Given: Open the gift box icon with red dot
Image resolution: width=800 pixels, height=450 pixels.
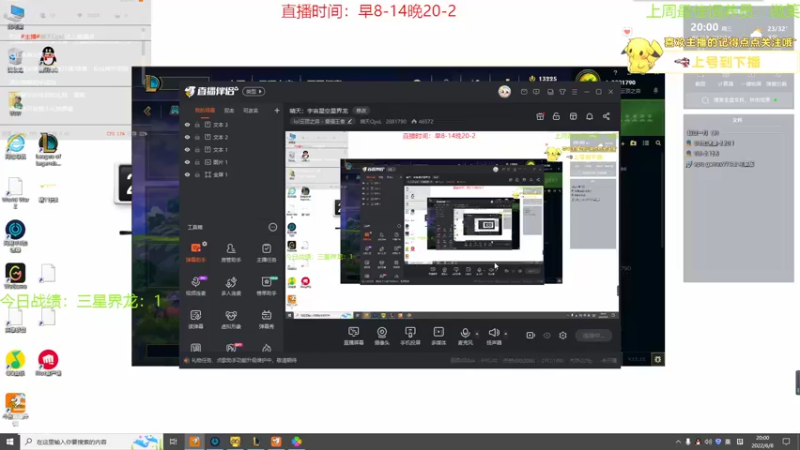Looking at the screenshot, I should coord(540,116).
